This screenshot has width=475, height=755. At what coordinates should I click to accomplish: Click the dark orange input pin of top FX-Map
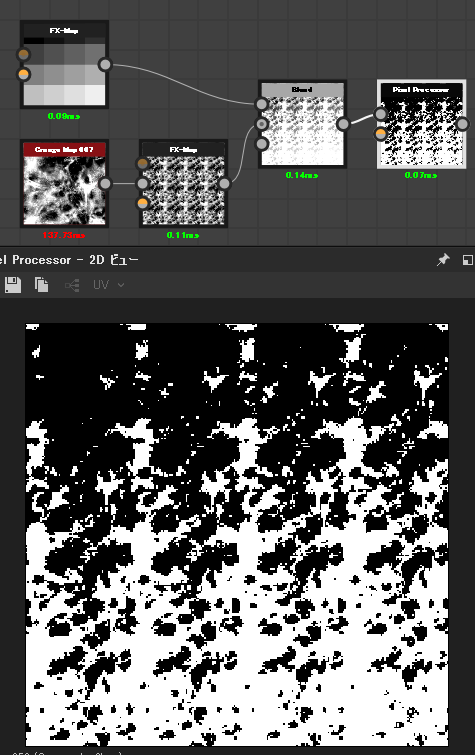pos(23,54)
